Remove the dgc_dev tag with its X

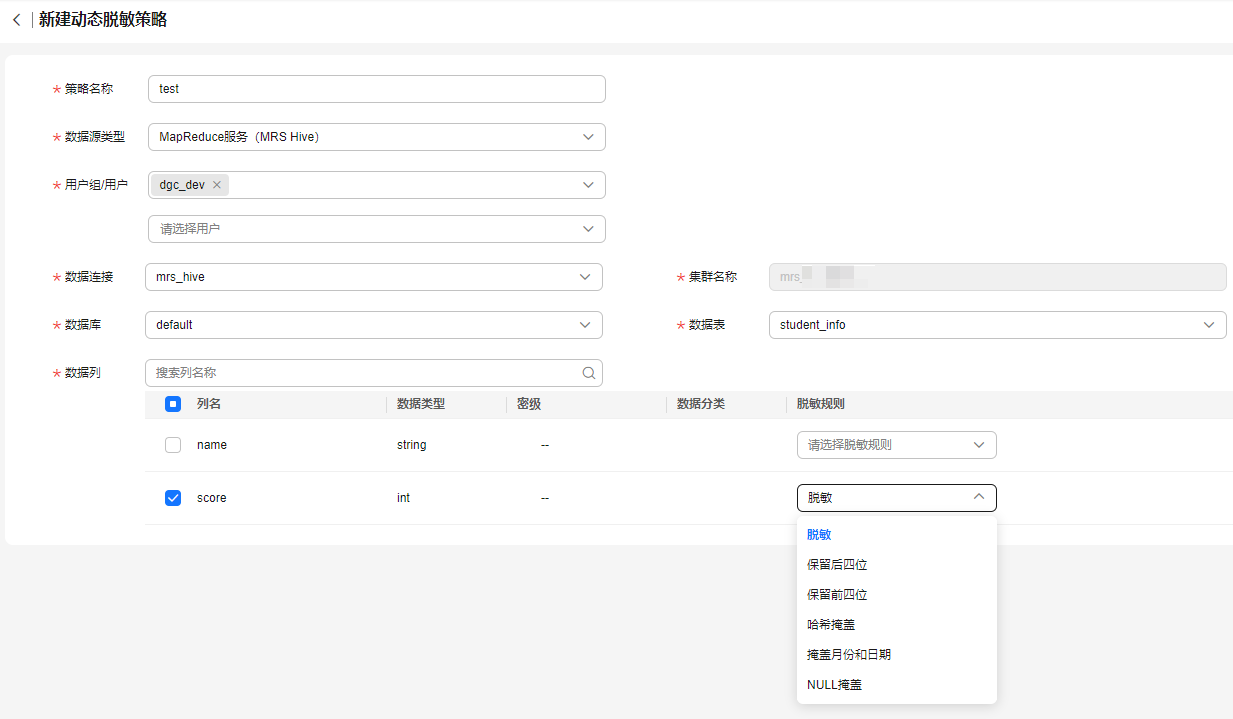[x=217, y=185]
